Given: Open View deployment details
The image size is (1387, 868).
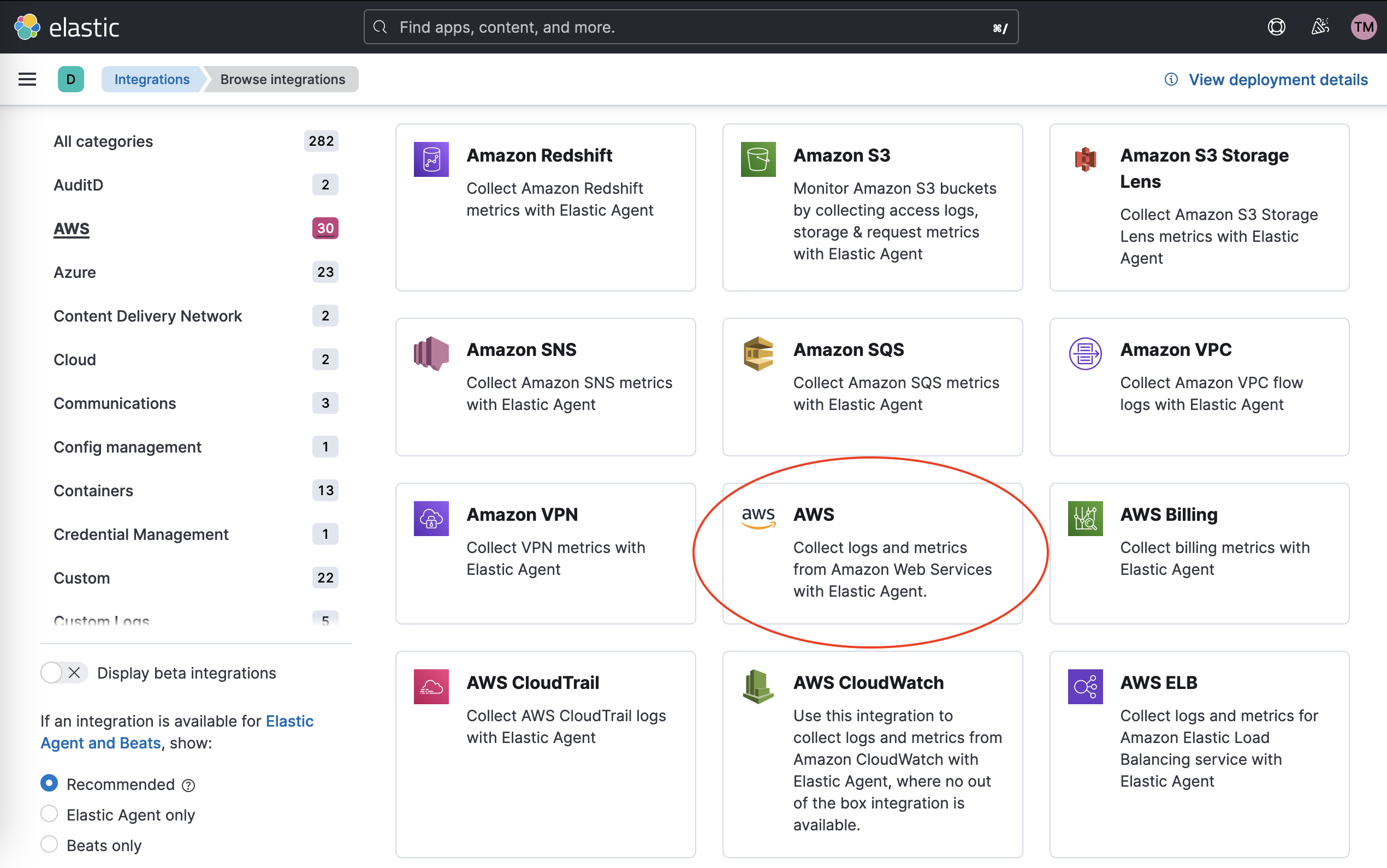Looking at the screenshot, I should pos(1278,79).
